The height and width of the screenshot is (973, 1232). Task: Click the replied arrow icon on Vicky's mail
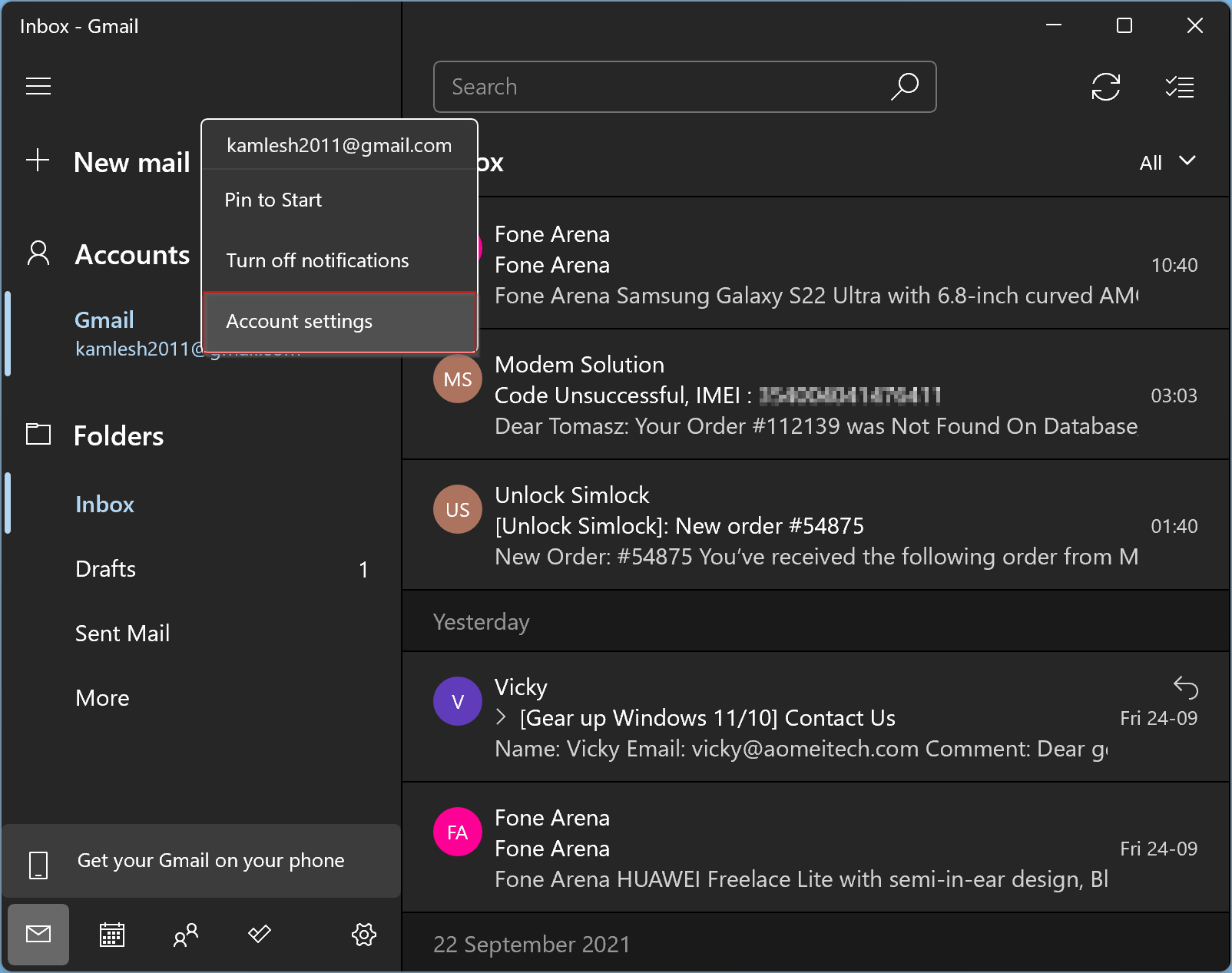(1186, 687)
